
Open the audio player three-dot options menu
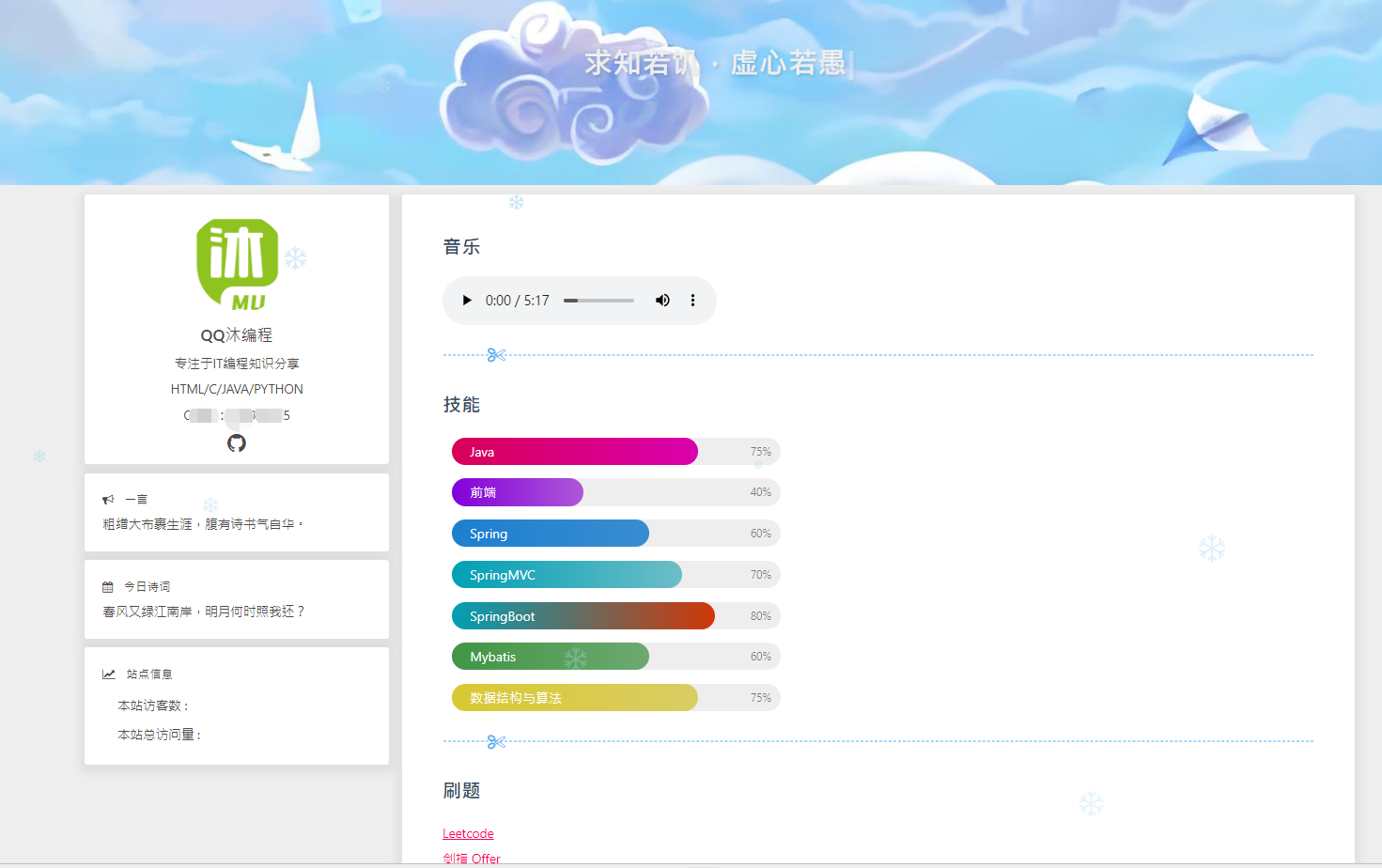692,300
